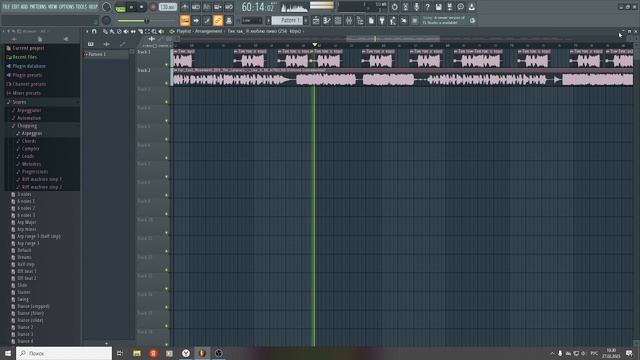Open the EDIT menu
Image resolution: width=640 pixels, height=360 pixels.
[x=15, y=7]
